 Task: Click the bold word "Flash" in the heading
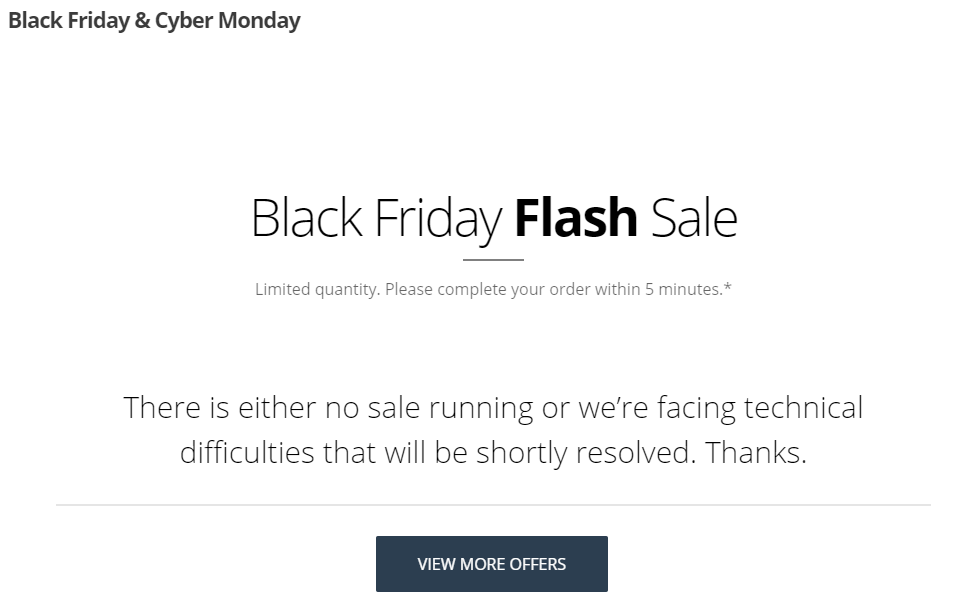coord(576,218)
